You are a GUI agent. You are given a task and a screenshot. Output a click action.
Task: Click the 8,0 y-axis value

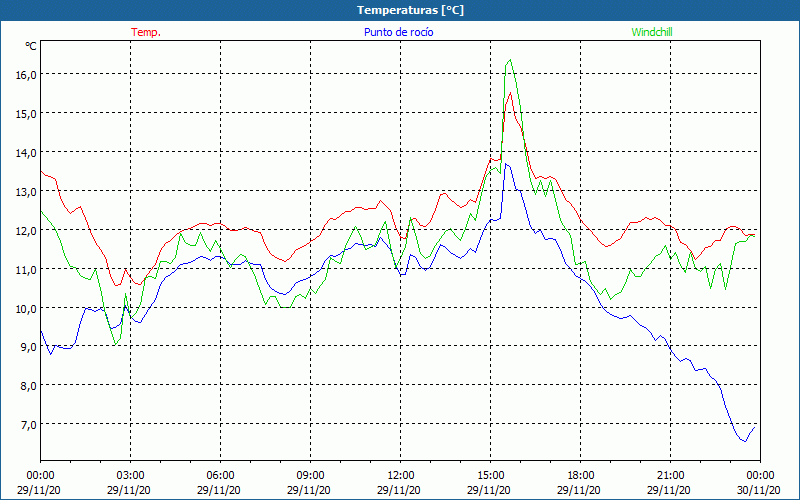tap(28, 385)
